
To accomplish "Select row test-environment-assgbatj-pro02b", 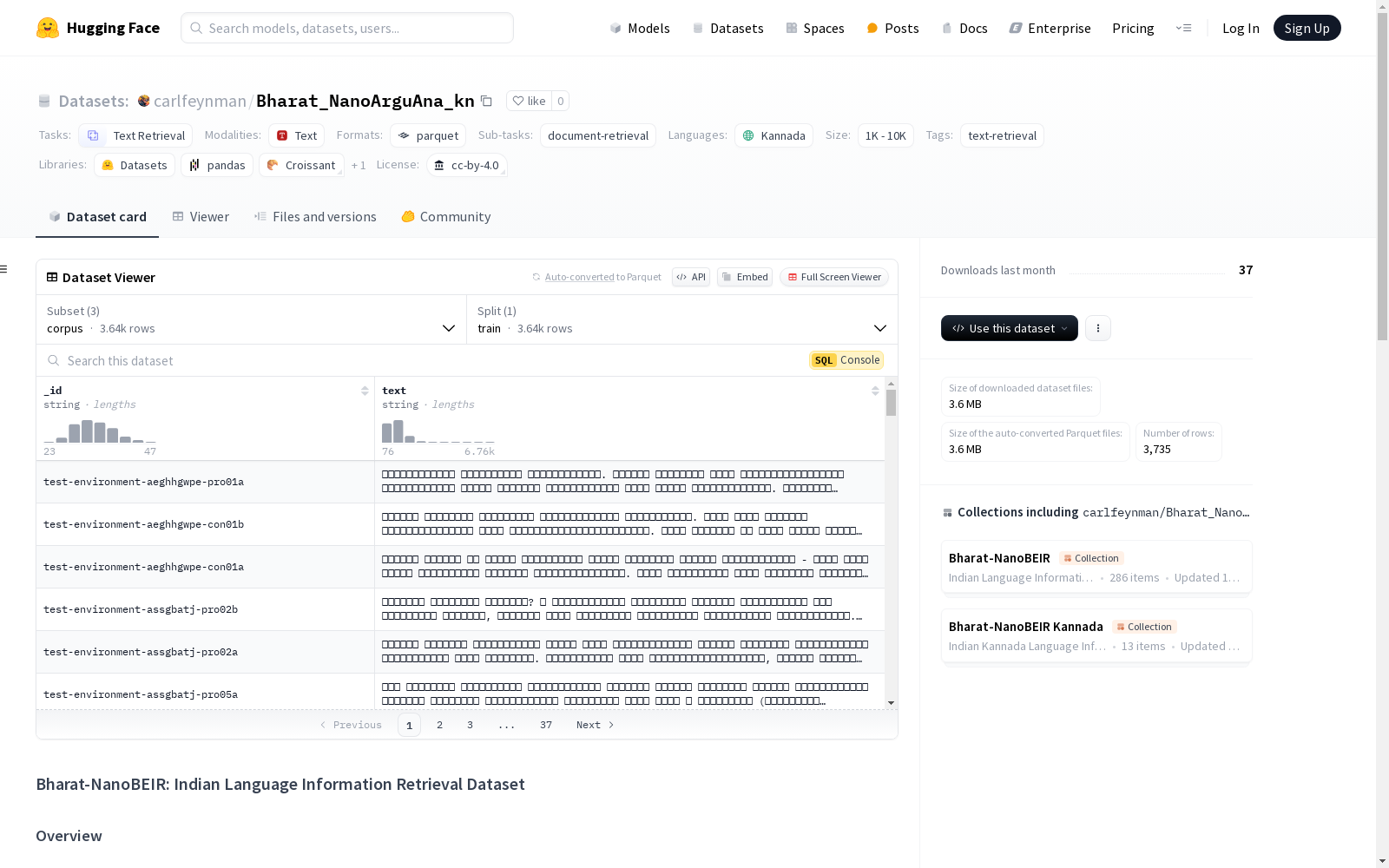I will pos(461,609).
